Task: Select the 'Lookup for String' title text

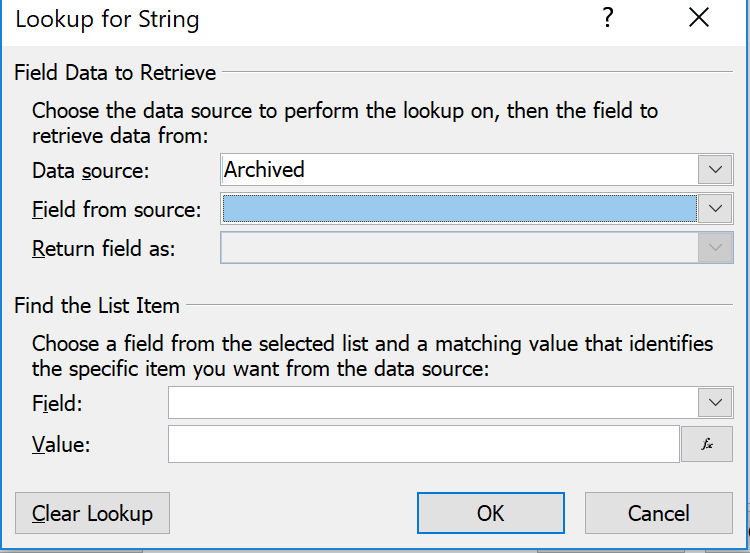Action: click(x=107, y=20)
